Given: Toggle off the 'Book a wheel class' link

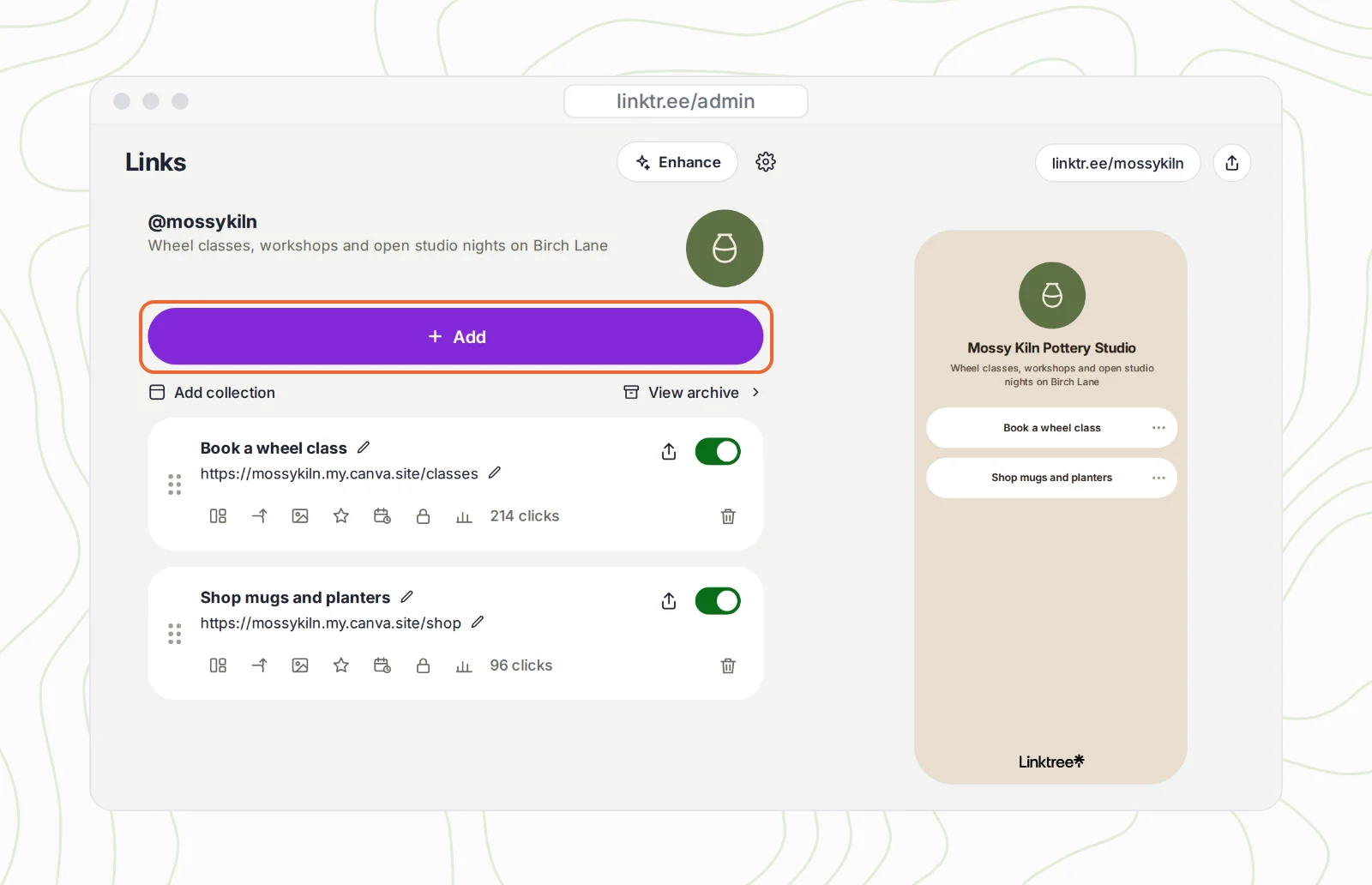Looking at the screenshot, I should coord(718,452).
